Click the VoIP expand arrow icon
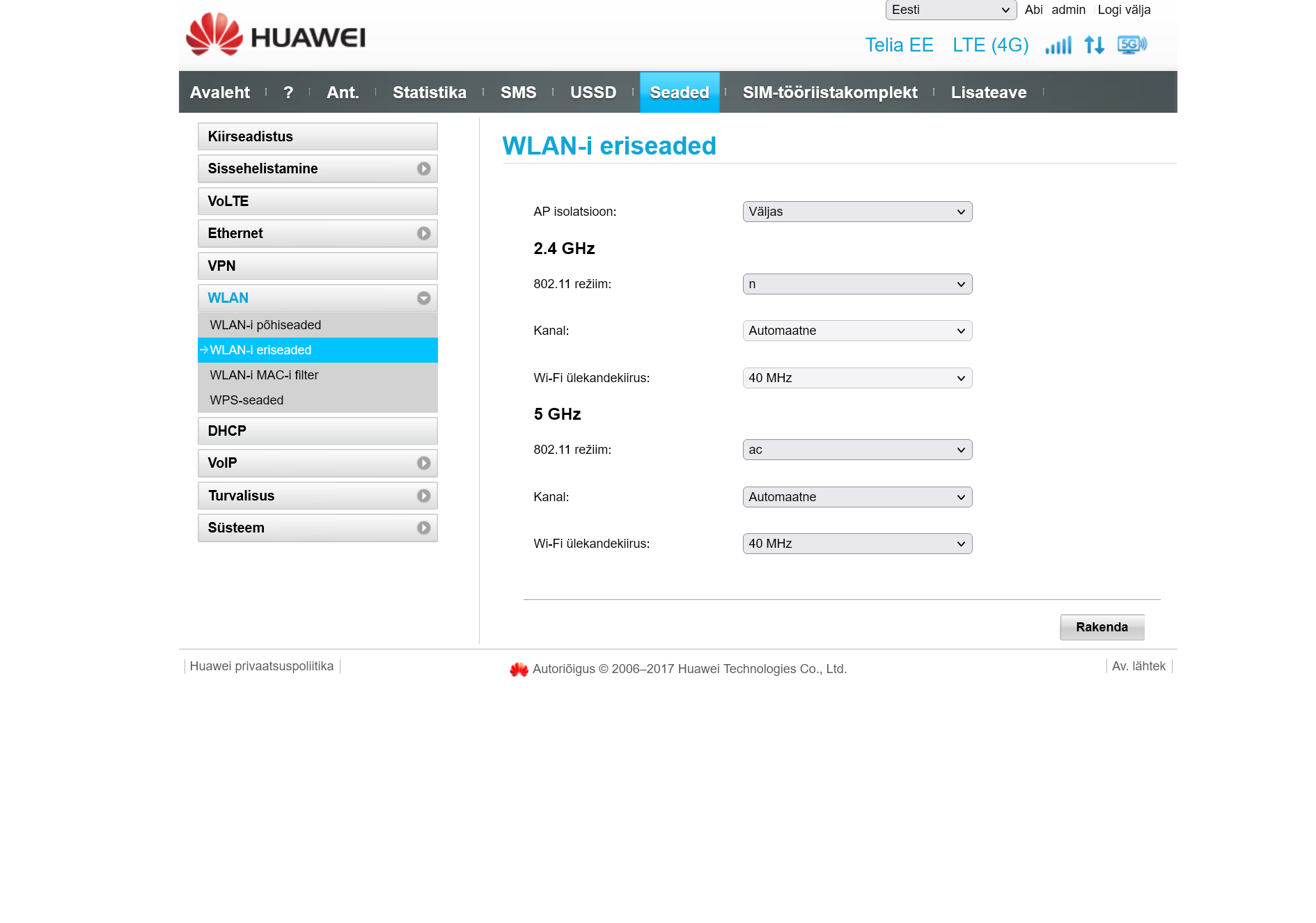 click(x=423, y=463)
